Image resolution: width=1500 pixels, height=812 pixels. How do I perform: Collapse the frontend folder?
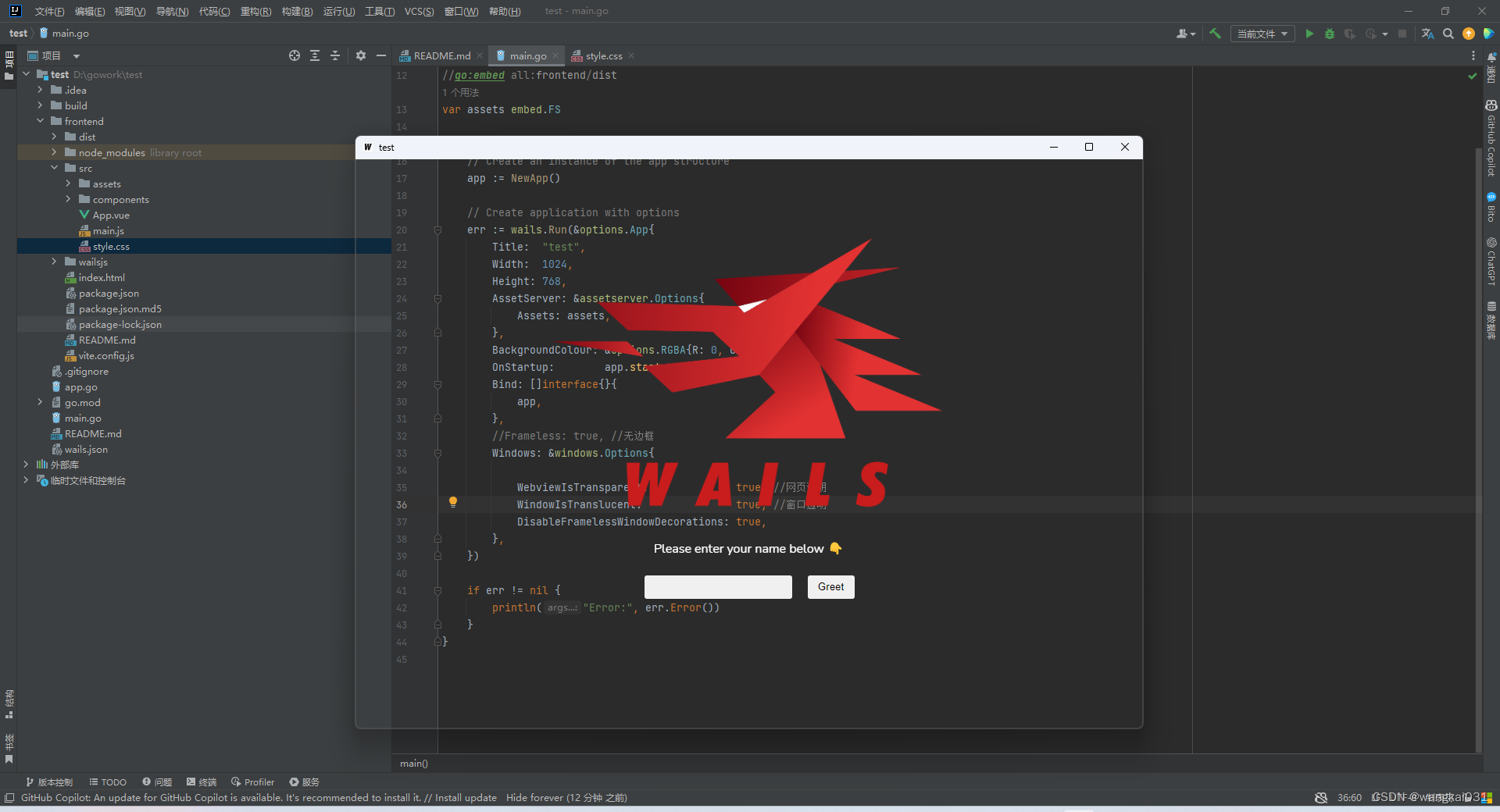click(40, 121)
